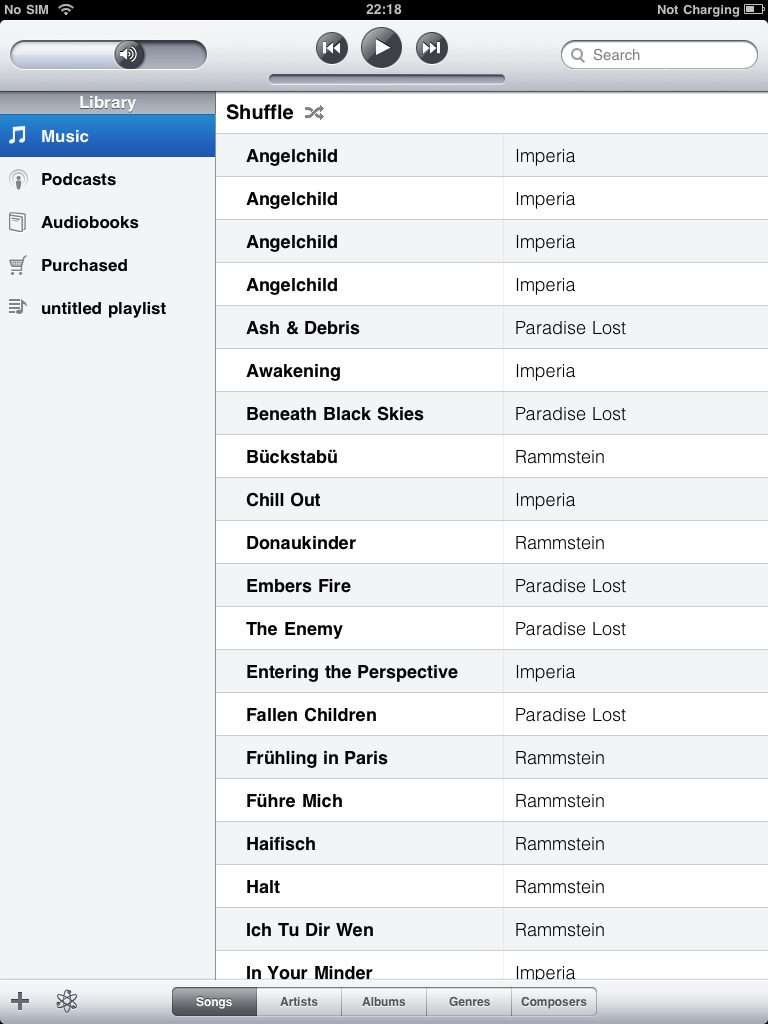Viewport: 768px width, 1024px height.
Task: Open Audiobooks in the sidebar
Action: tap(107, 222)
